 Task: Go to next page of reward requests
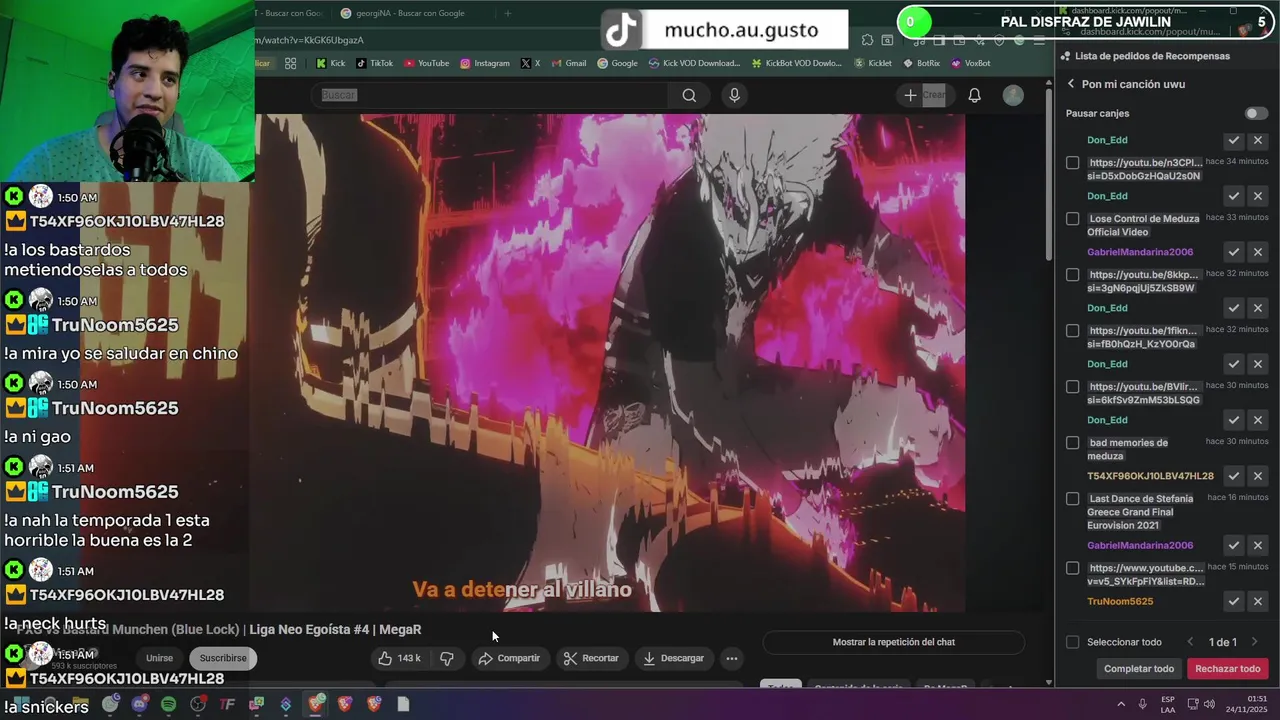(x=1254, y=642)
